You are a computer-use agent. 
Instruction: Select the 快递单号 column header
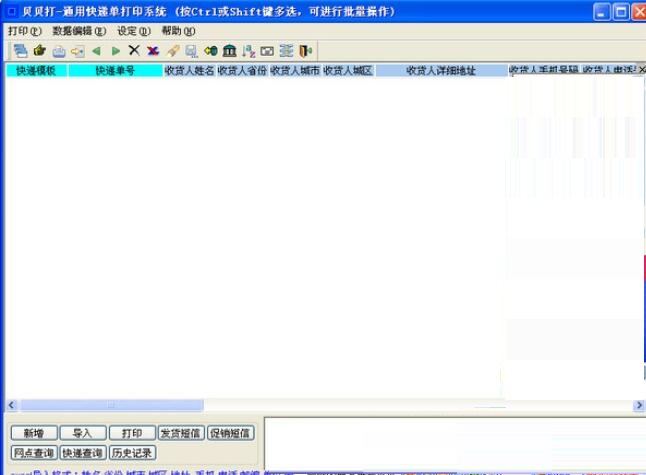coord(115,70)
